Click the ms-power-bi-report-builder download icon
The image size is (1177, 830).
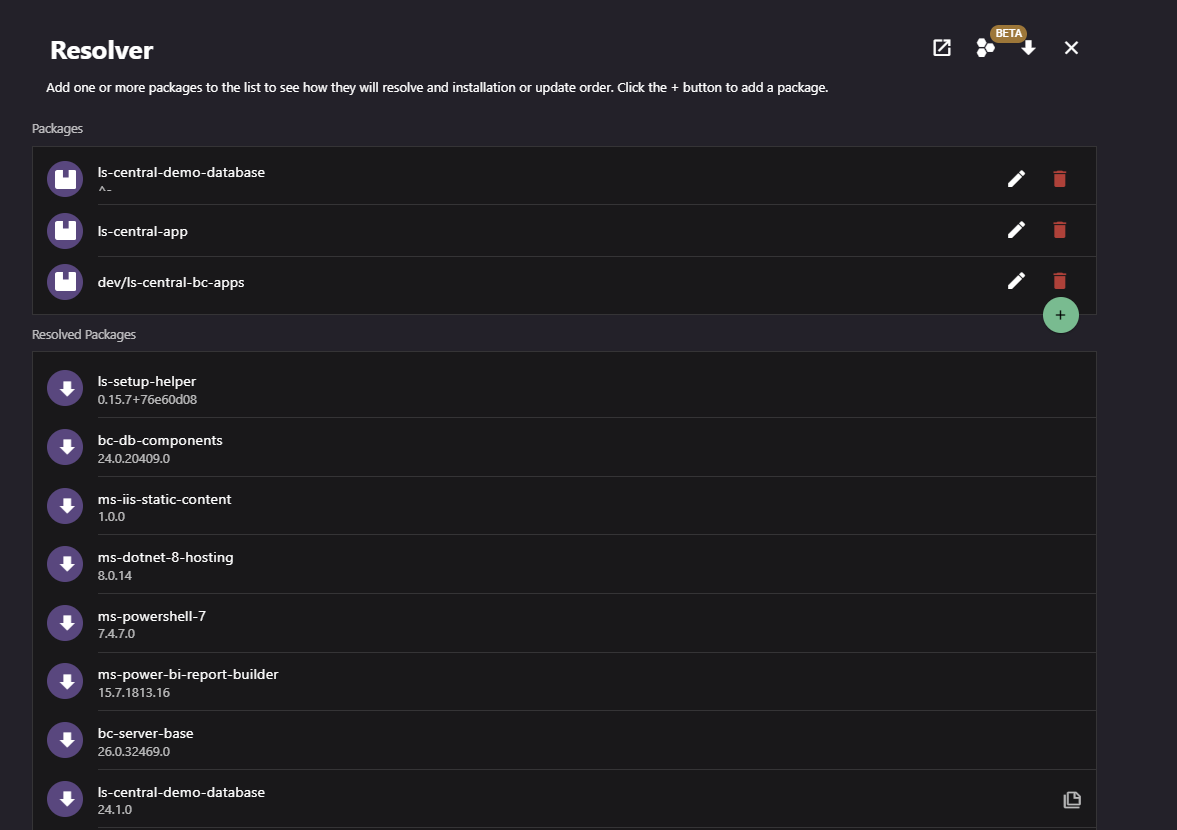pos(65,681)
